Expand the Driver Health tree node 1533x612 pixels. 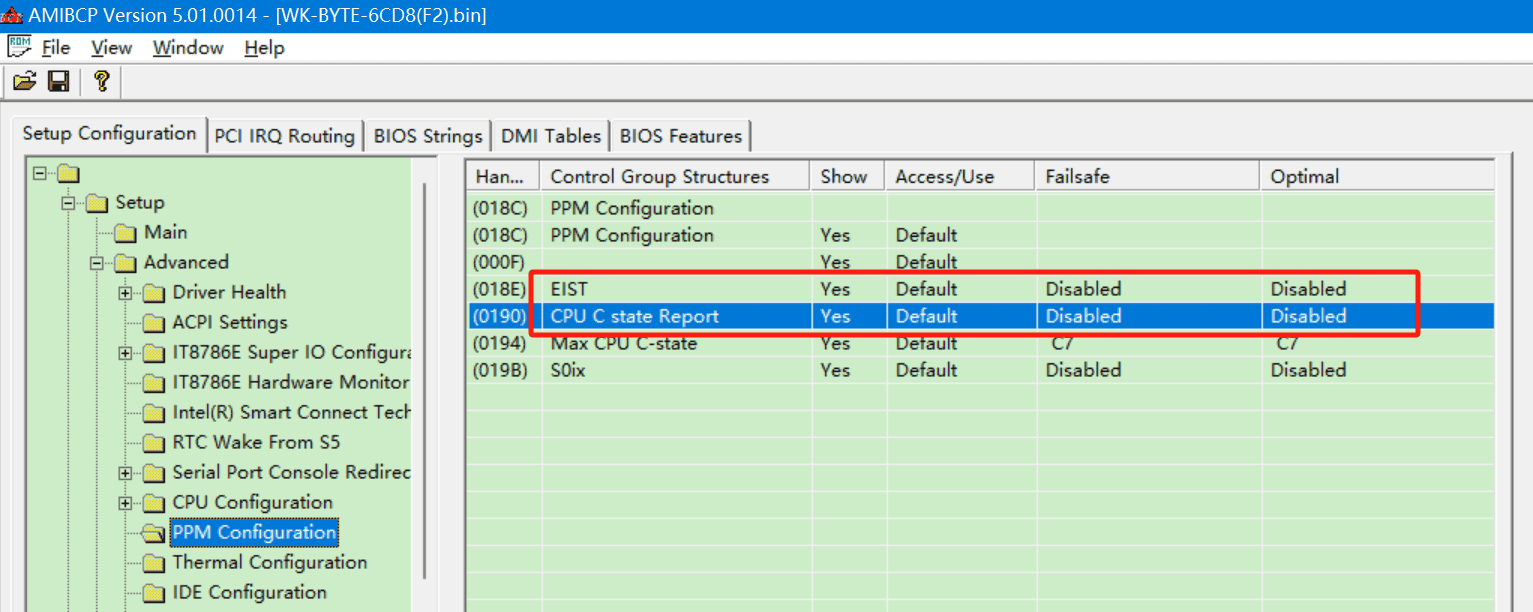(x=125, y=293)
